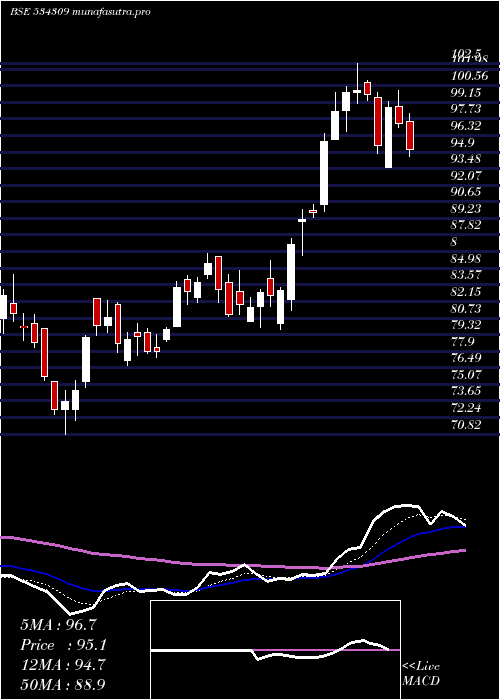Click the 97.73 price axis label
Screen dimensions: 500x700
[466, 109]
